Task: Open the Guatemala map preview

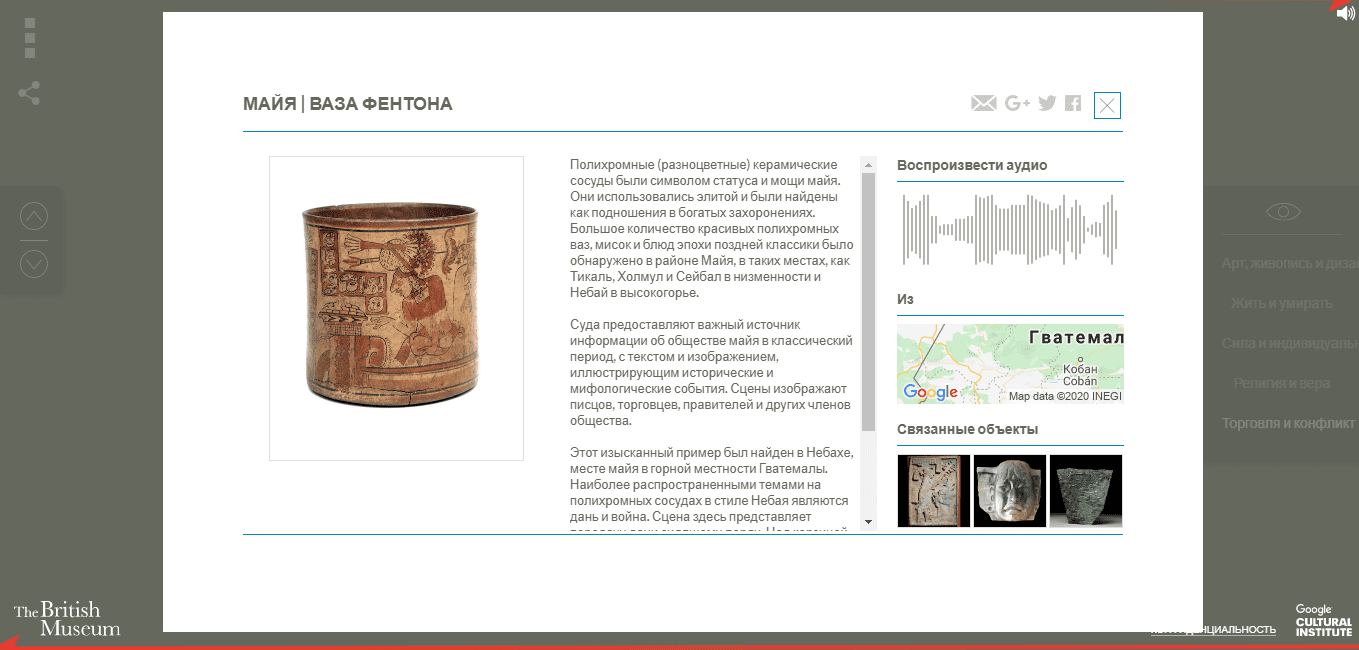Action: coord(1009,364)
